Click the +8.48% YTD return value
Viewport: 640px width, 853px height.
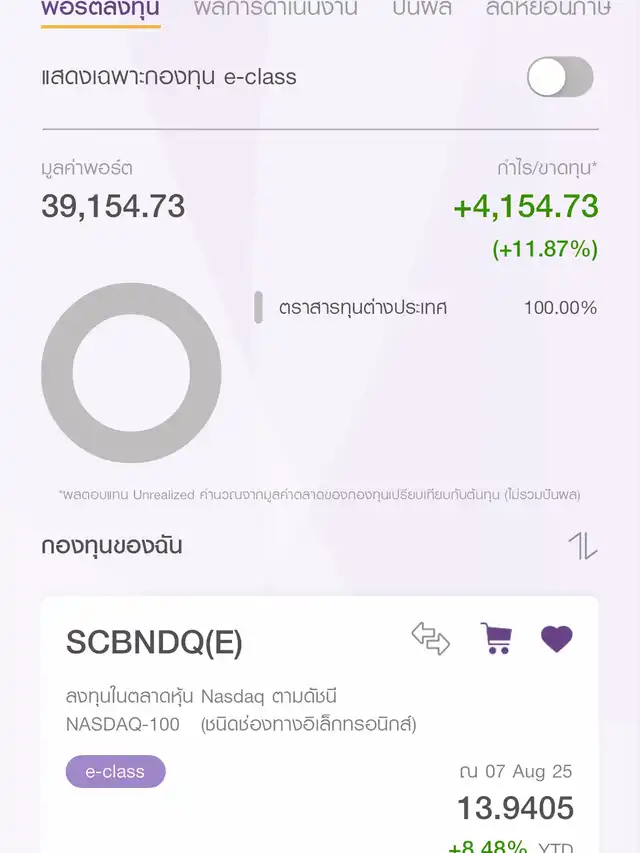(488, 846)
